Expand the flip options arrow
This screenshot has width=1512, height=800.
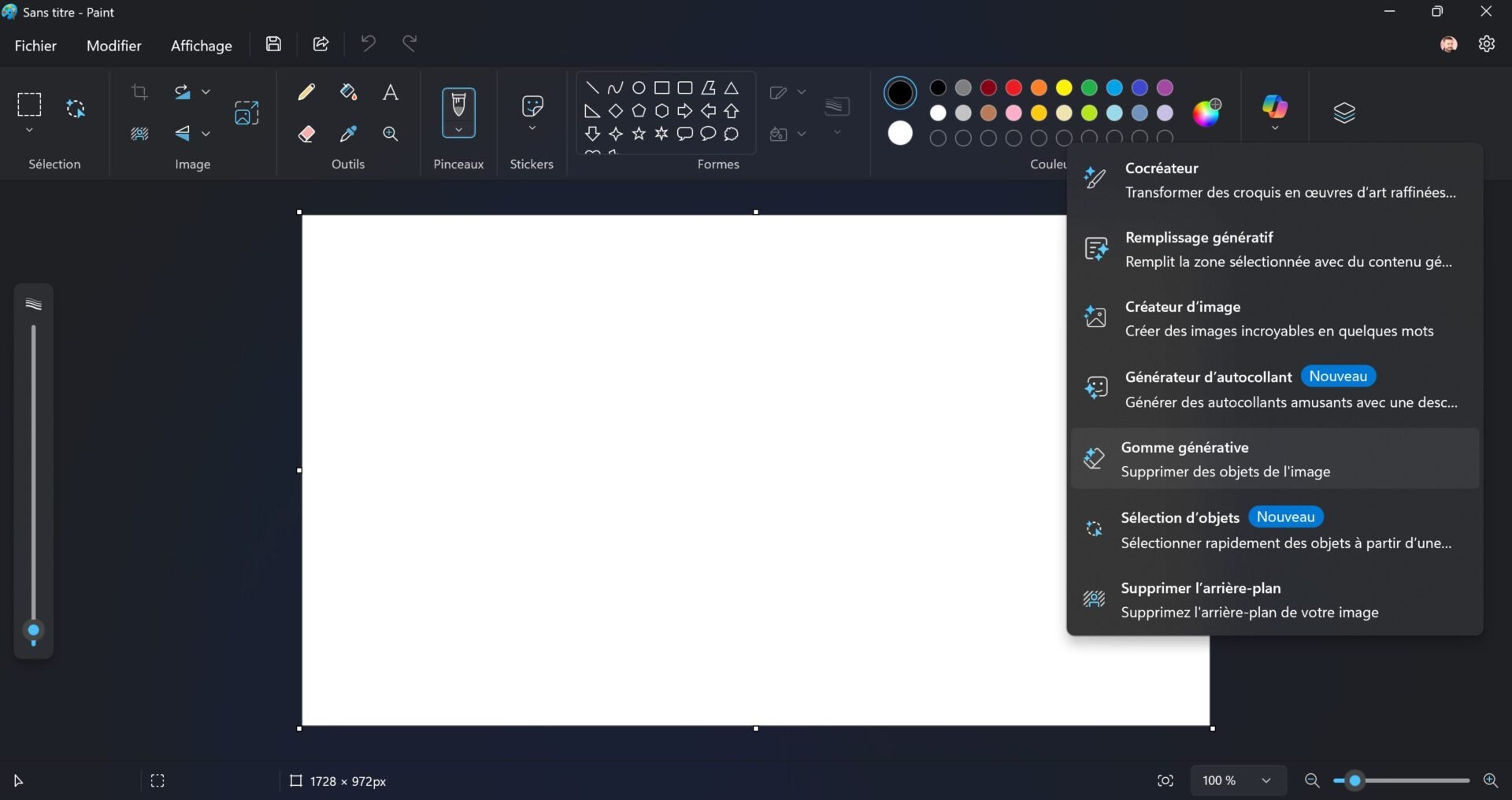pyautogui.click(x=206, y=134)
